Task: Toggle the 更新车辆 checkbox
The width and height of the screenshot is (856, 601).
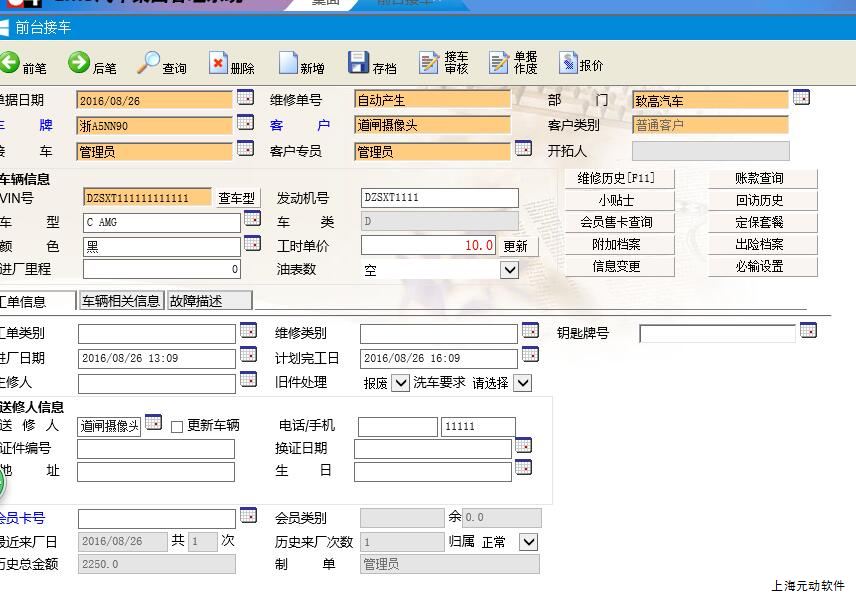Action: (x=177, y=427)
